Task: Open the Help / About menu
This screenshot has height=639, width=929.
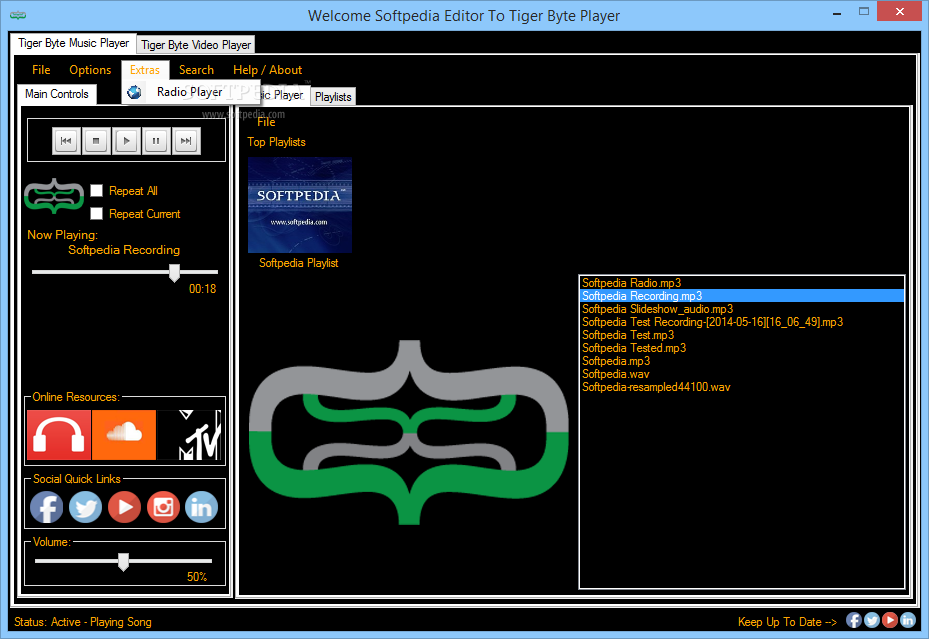Action: pyautogui.click(x=267, y=70)
